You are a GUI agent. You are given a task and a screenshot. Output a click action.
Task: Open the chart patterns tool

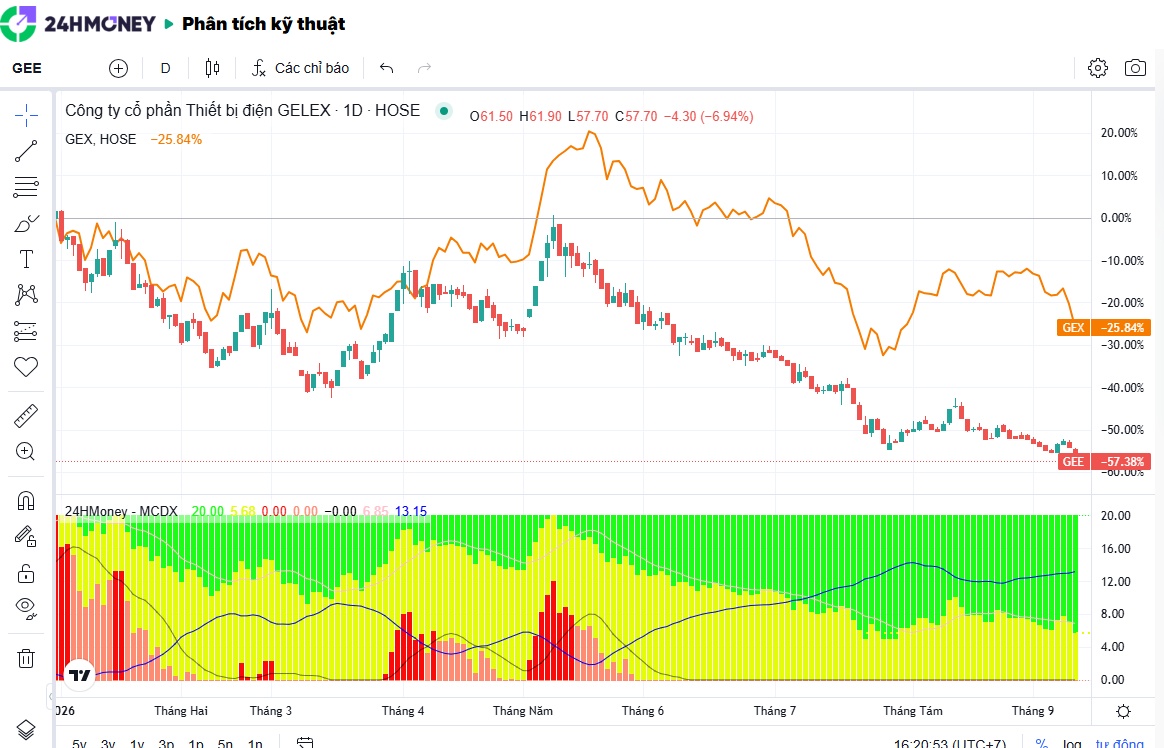point(26,295)
